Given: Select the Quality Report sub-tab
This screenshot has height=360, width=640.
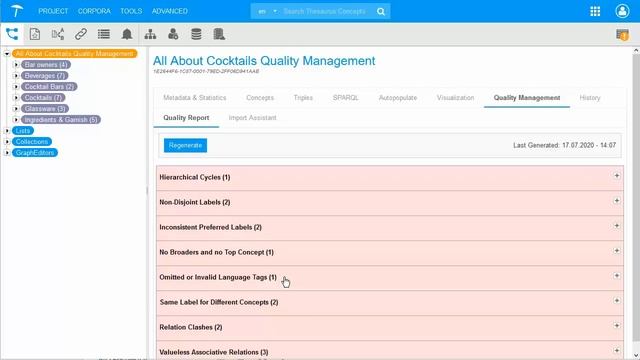Looking at the screenshot, I should point(186,118).
